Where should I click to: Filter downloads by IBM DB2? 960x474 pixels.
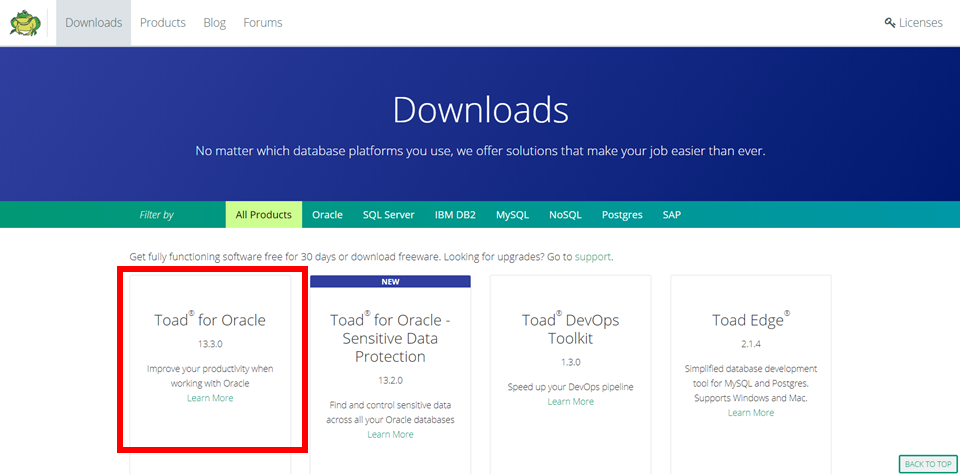point(456,215)
